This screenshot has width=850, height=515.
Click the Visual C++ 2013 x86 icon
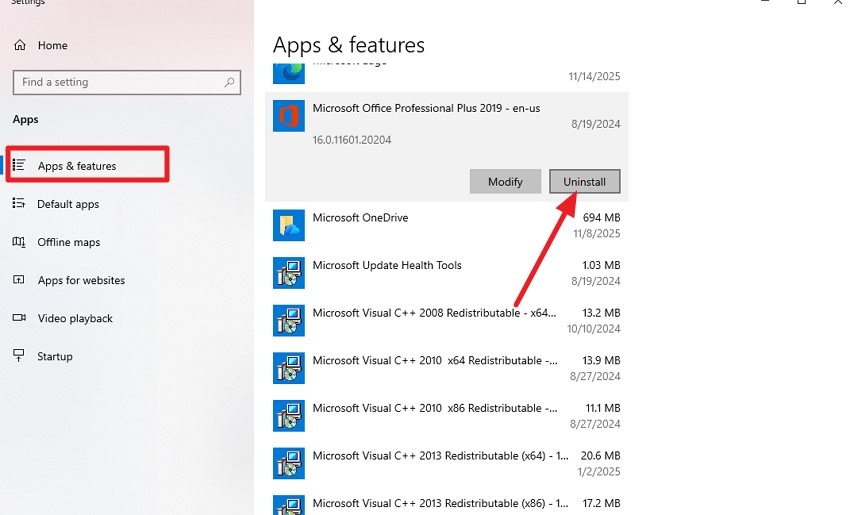pos(288,505)
